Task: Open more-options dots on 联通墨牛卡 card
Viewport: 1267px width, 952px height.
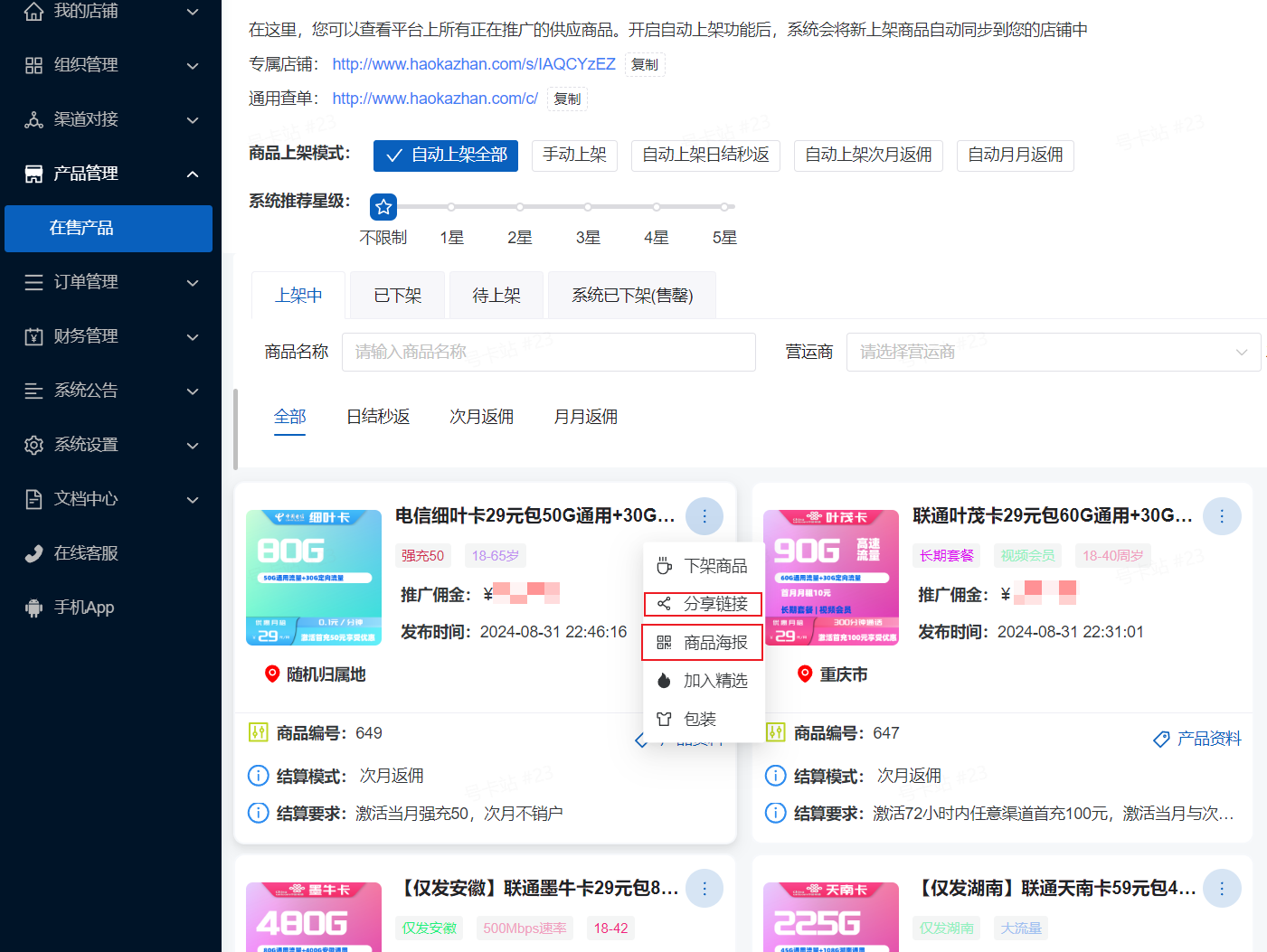Action: (704, 889)
